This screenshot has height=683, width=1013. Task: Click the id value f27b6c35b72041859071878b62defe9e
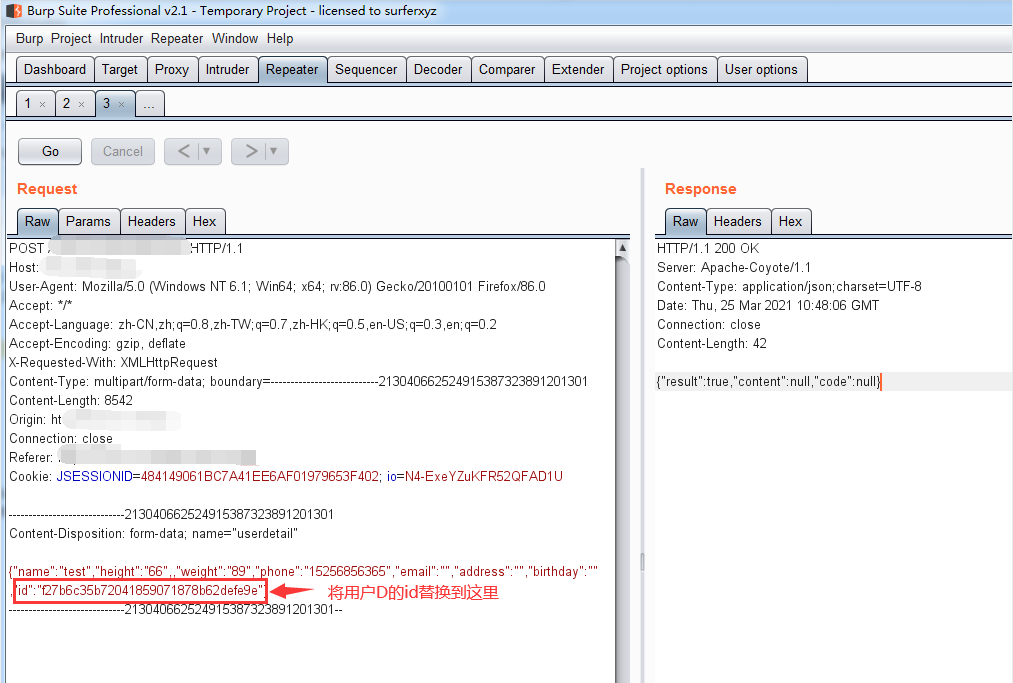150,591
